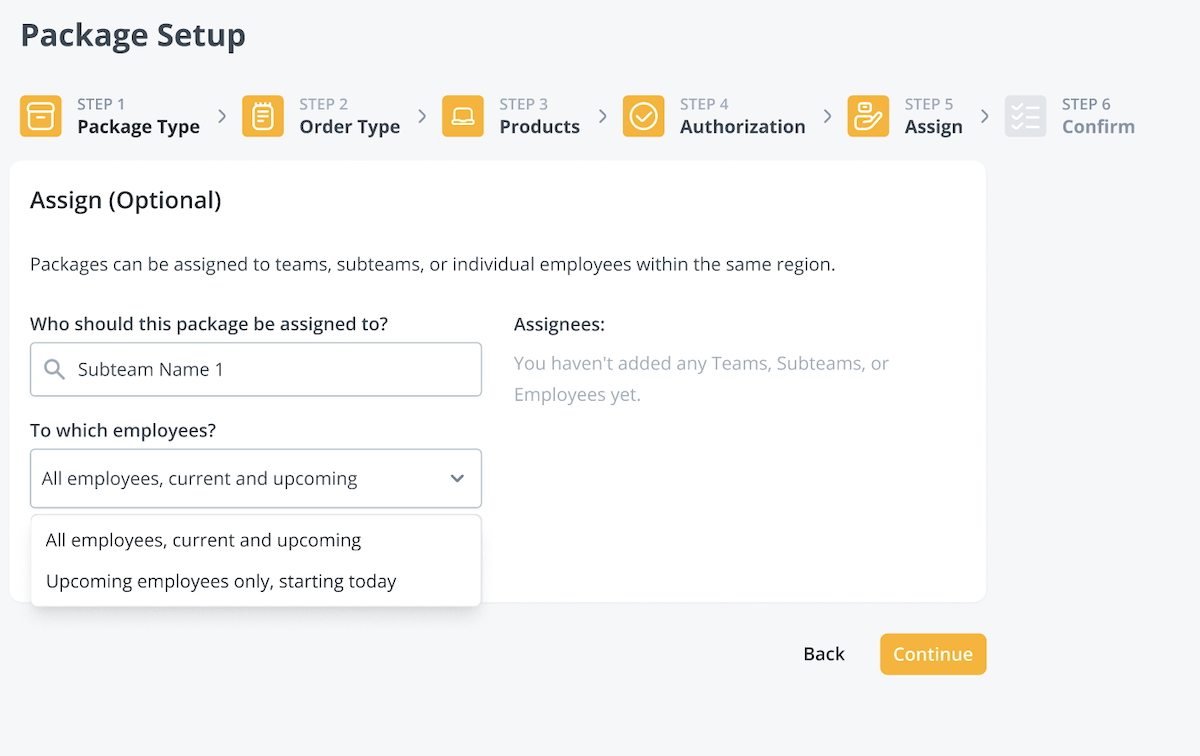This screenshot has width=1200, height=756.
Task: Click the search magnifier icon
Action: 54,370
